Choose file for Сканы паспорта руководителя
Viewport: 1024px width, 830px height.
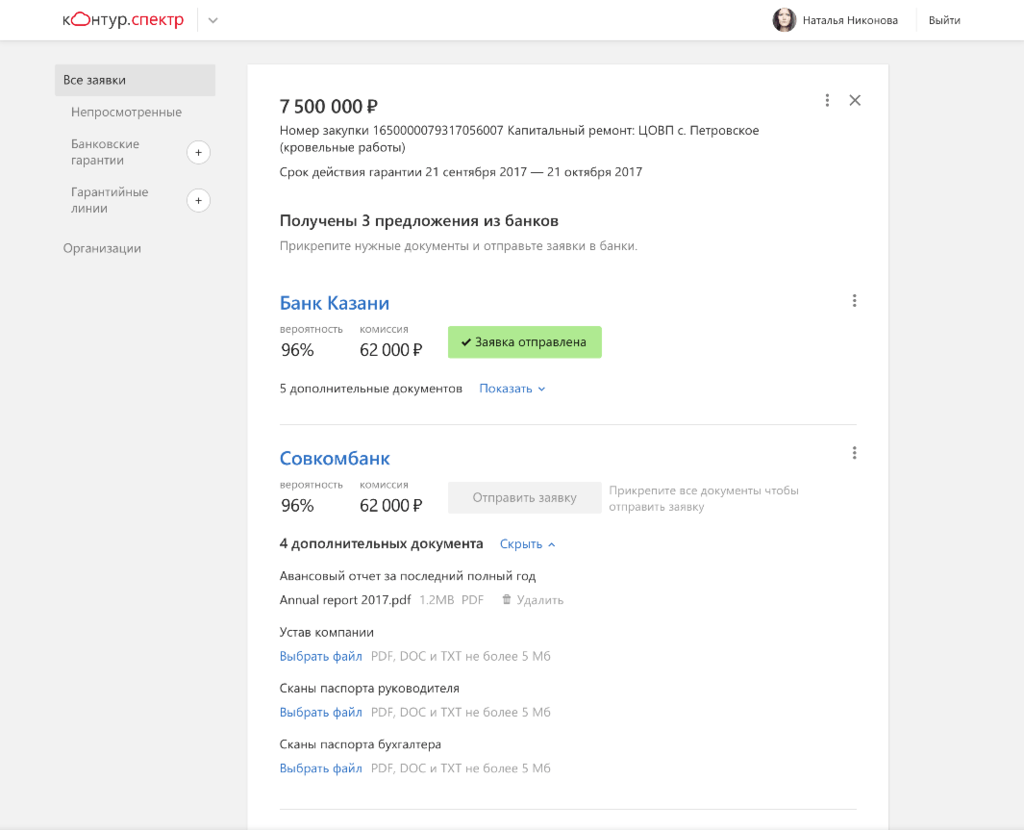321,712
